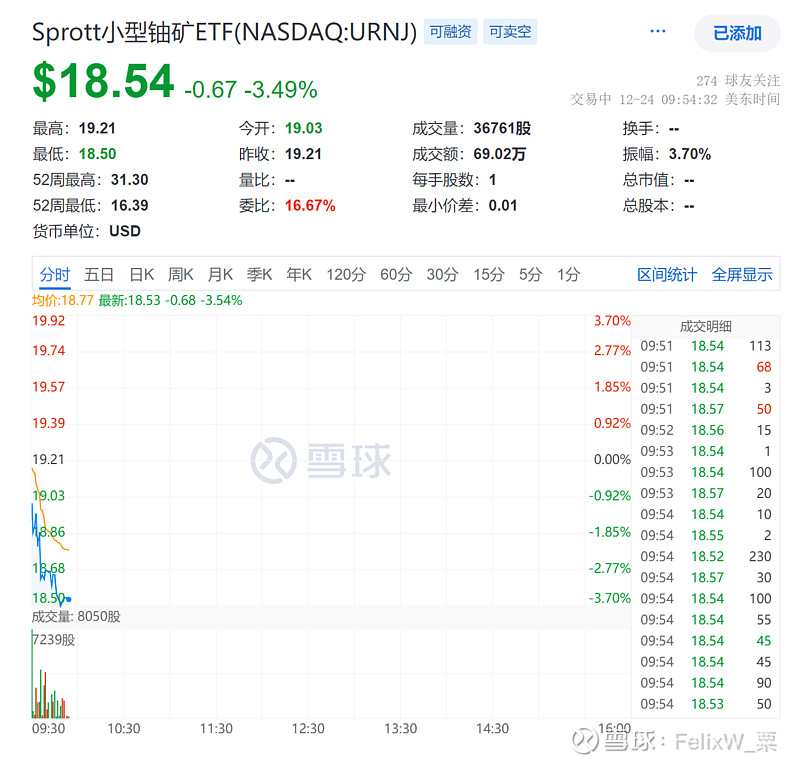Click the 委比 value 16.67%
Screen dimensions: 800x766
310,205
